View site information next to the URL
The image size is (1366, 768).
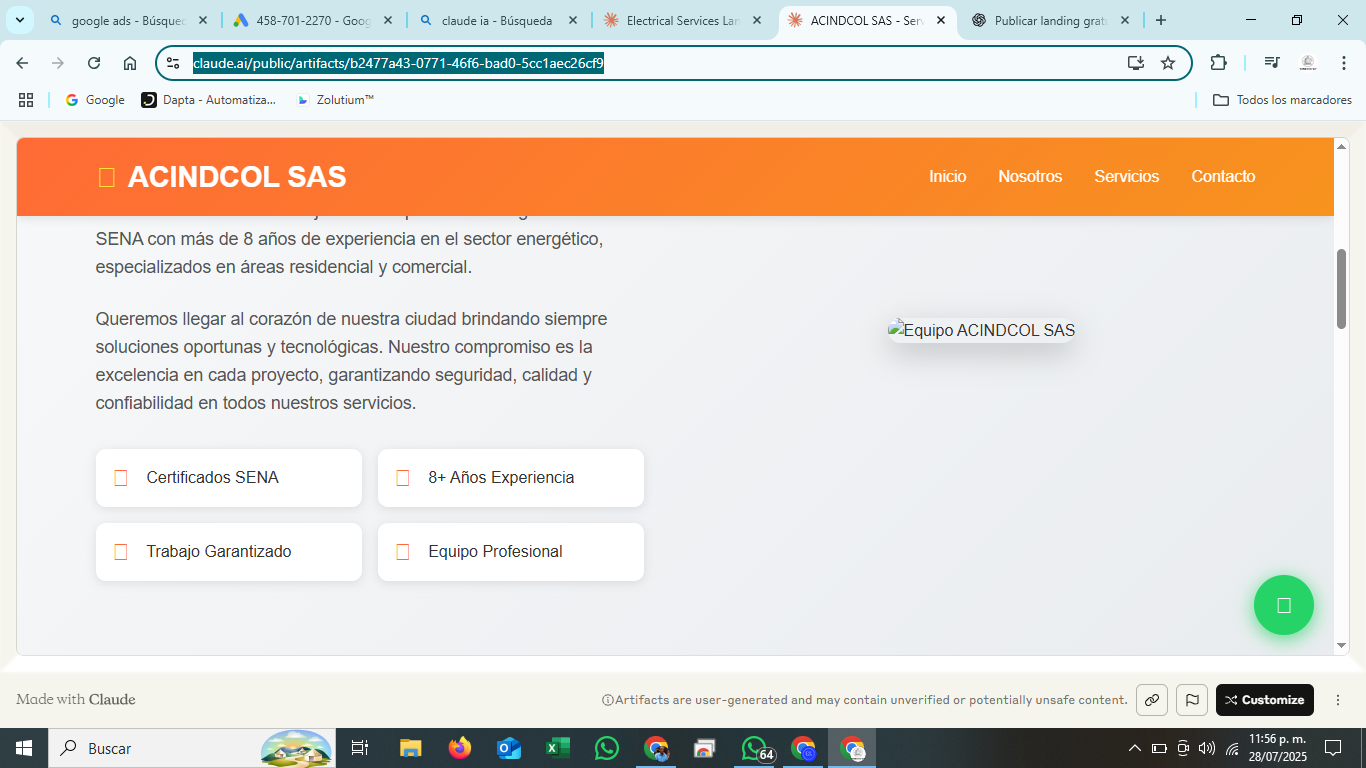pyautogui.click(x=173, y=63)
